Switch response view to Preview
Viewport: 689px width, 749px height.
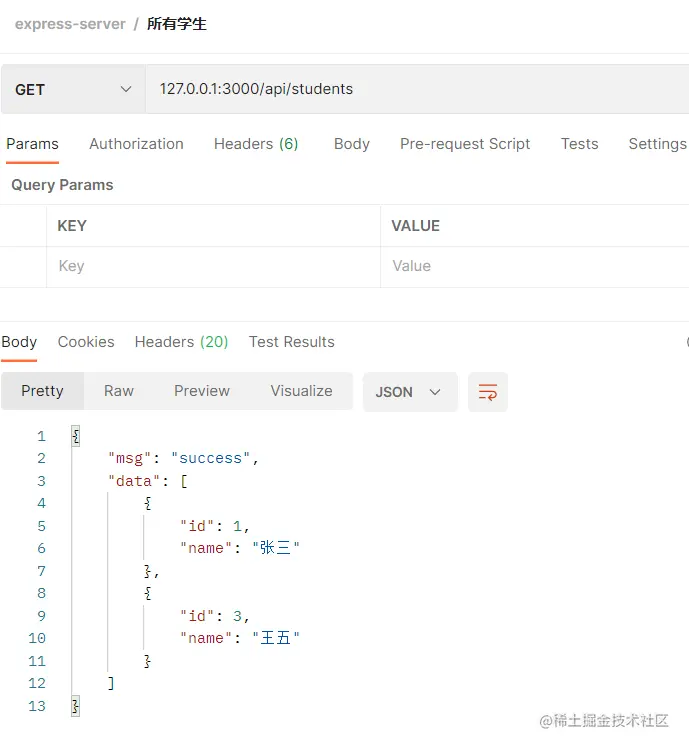[x=202, y=391]
